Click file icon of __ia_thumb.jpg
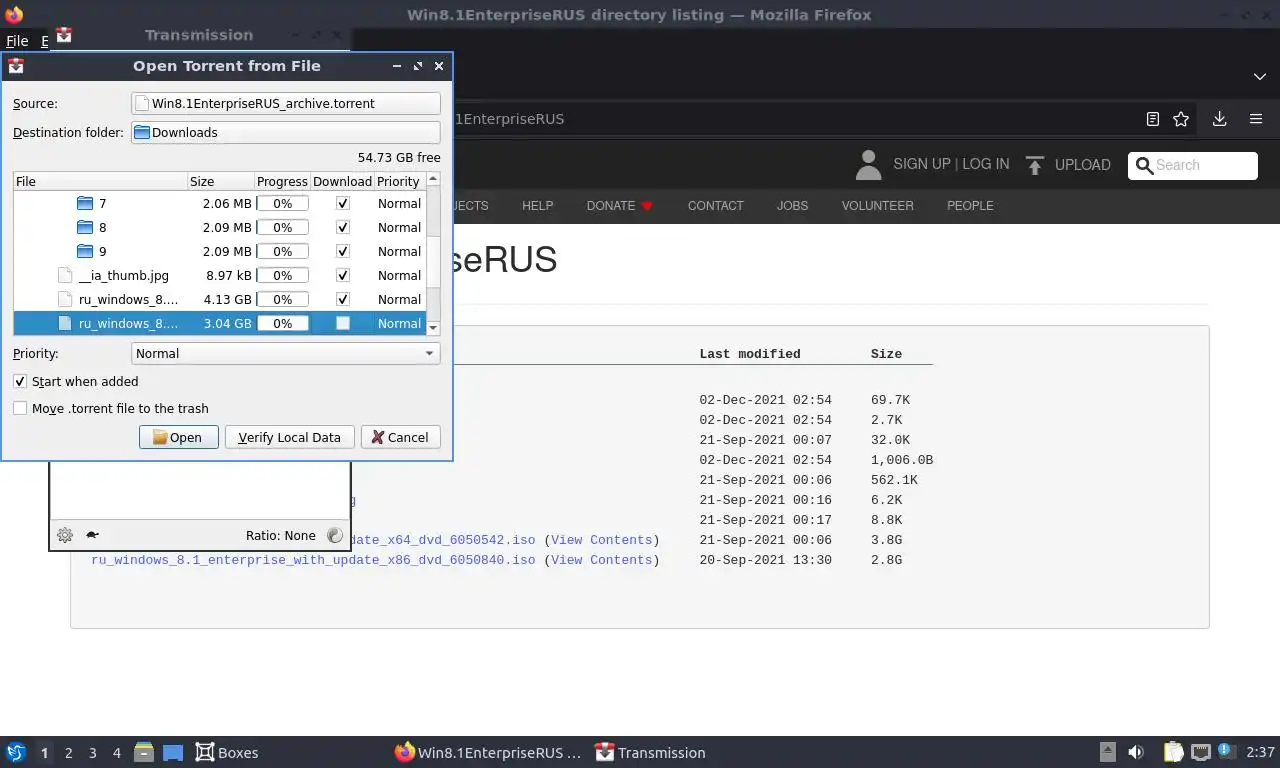This screenshot has height=768, width=1280. (x=65, y=275)
